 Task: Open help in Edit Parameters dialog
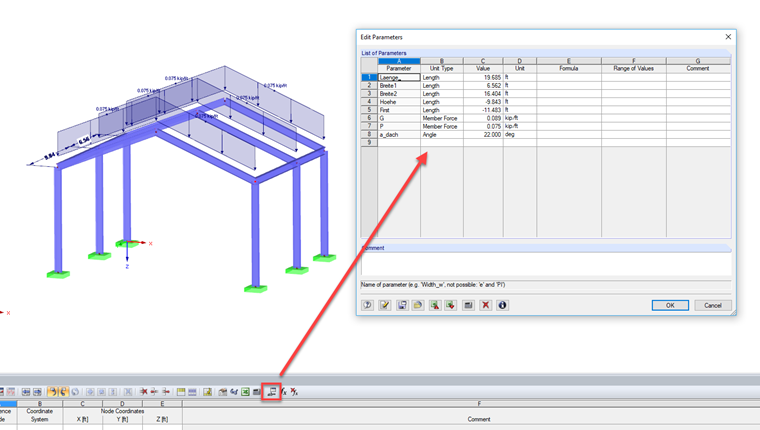[367, 305]
